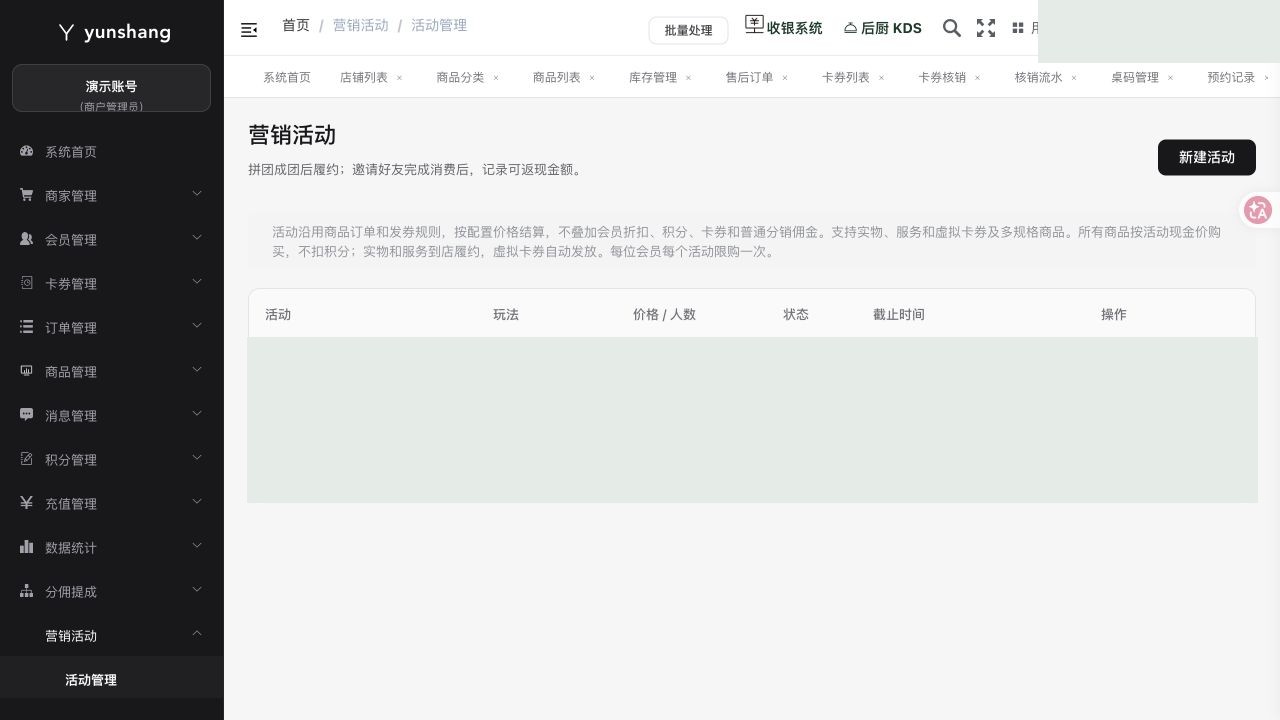The image size is (1280, 720).
Task: Expand the 订单管理 menu chevron
Action: tap(197, 325)
